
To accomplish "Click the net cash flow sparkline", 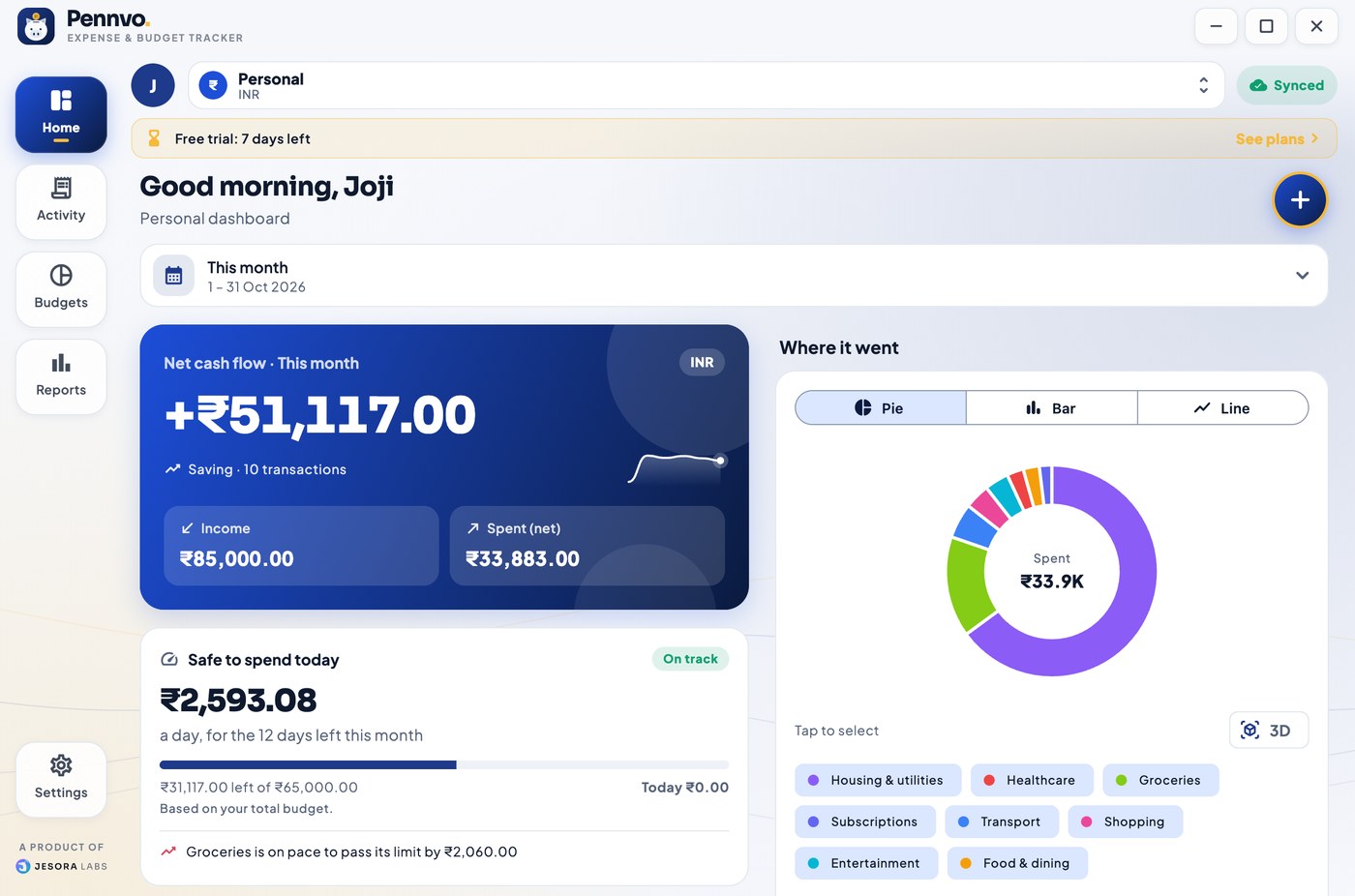I will click(x=677, y=467).
